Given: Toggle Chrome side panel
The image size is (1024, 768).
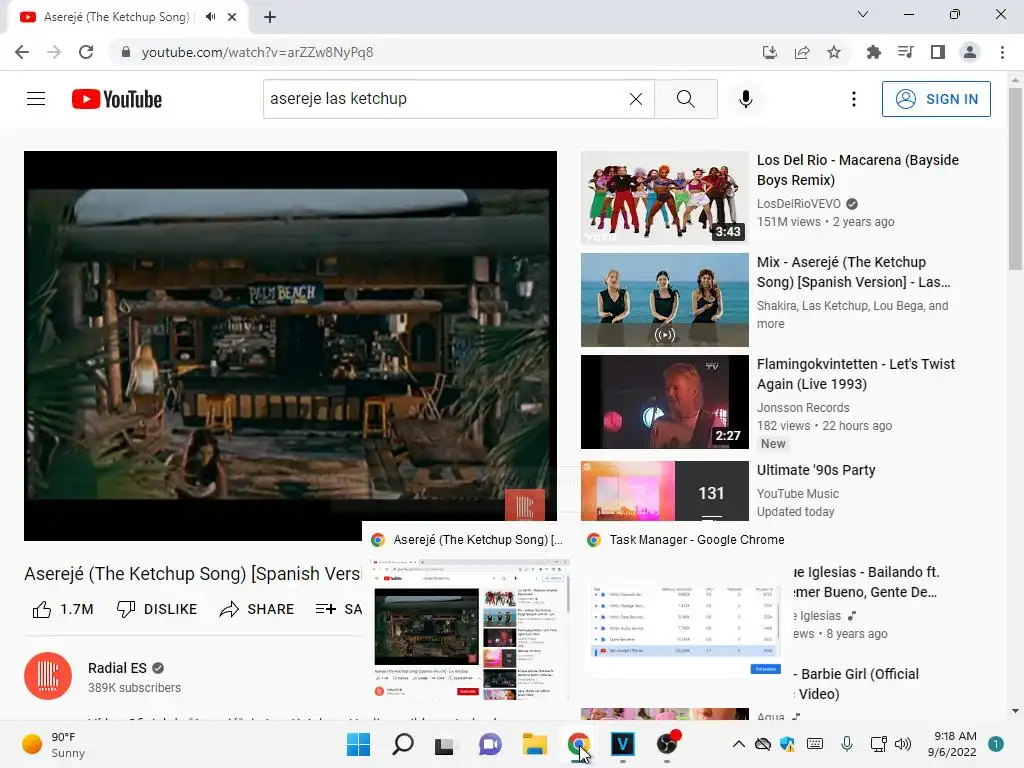Looking at the screenshot, I should click(x=938, y=52).
